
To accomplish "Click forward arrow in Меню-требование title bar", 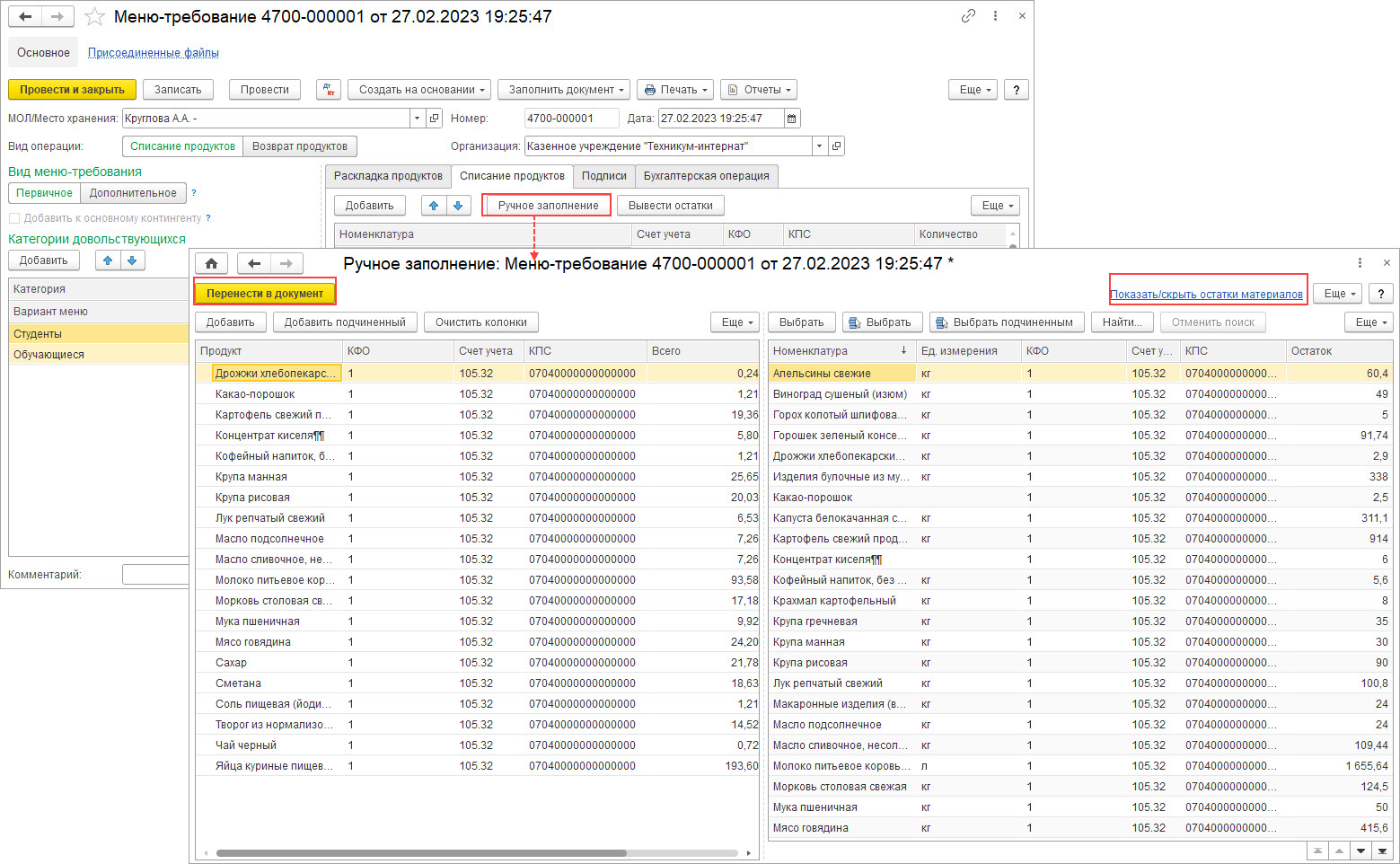I will coord(57,16).
